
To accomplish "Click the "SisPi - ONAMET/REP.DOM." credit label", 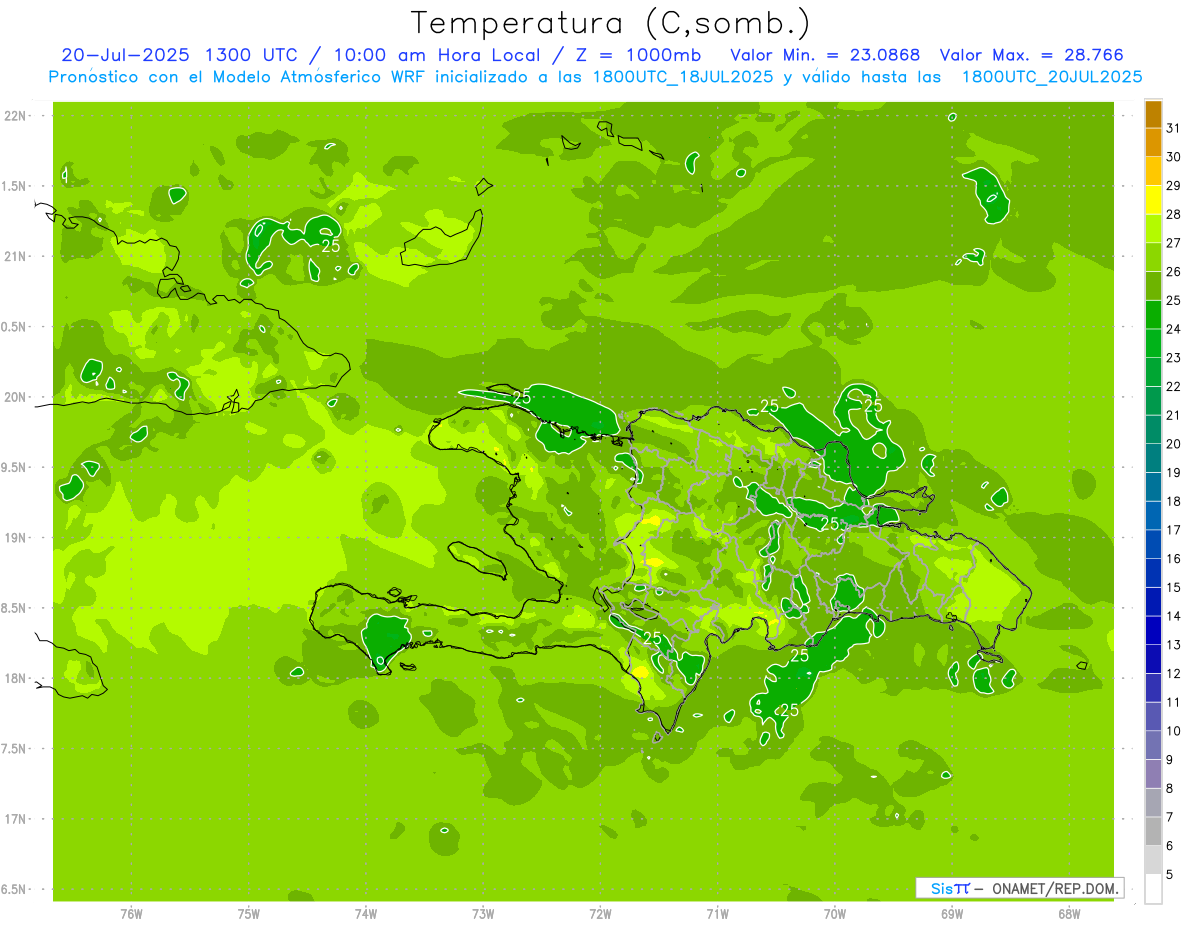I will click(x=1019, y=888).
